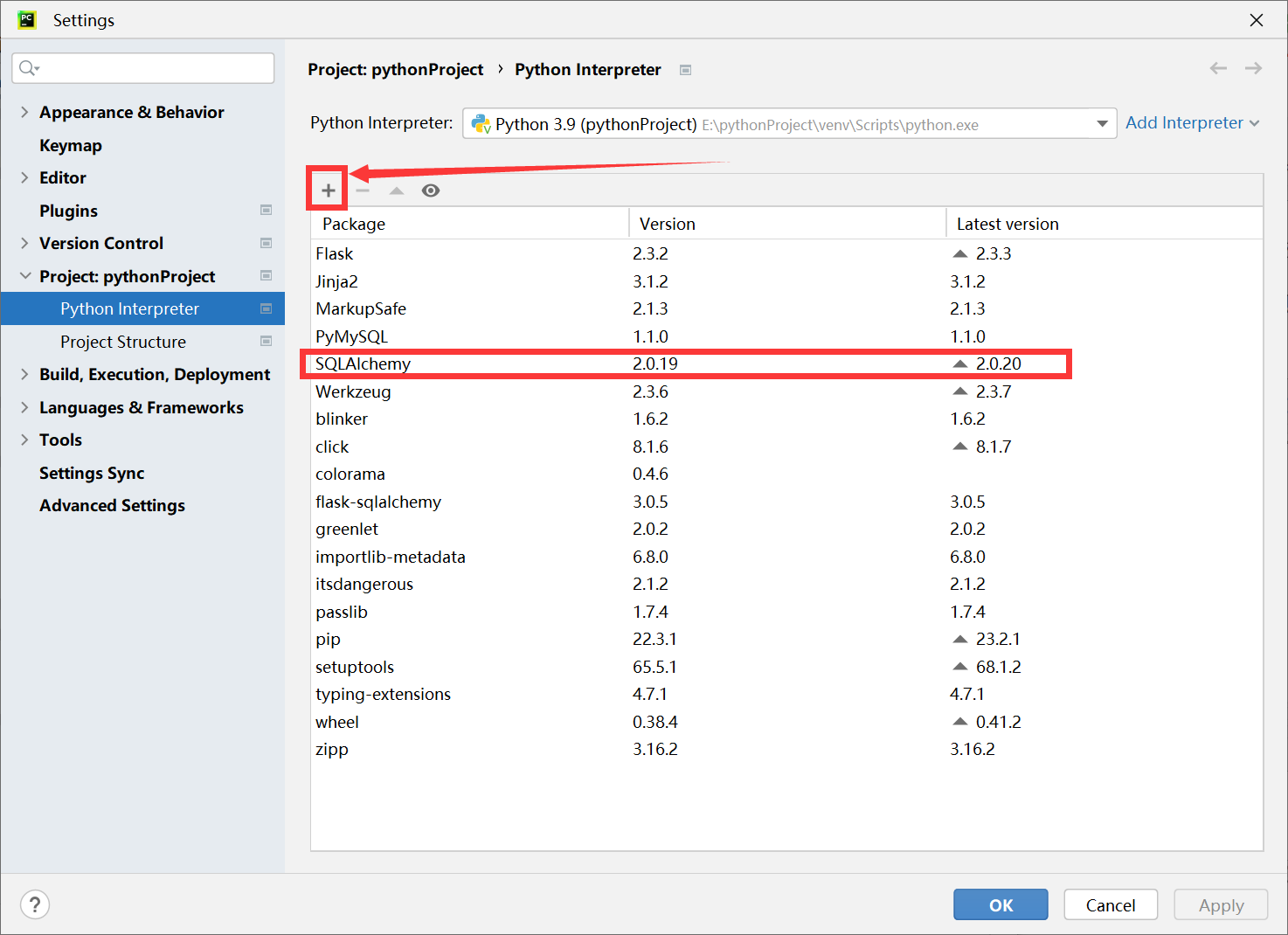This screenshot has width=1288, height=935.
Task: Open Project Structure settings
Action: click(x=123, y=342)
